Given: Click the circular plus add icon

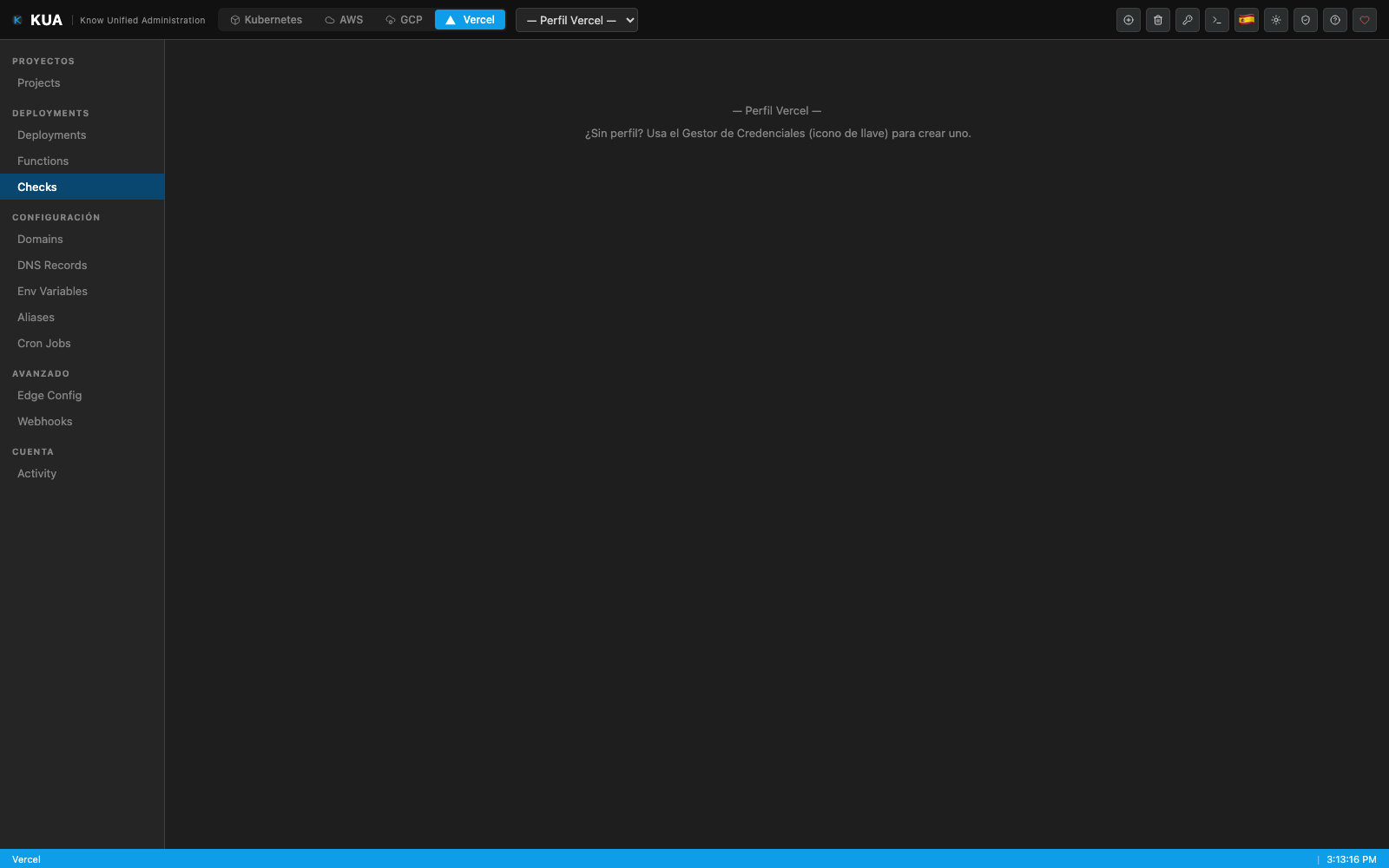Looking at the screenshot, I should tap(1129, 20).
